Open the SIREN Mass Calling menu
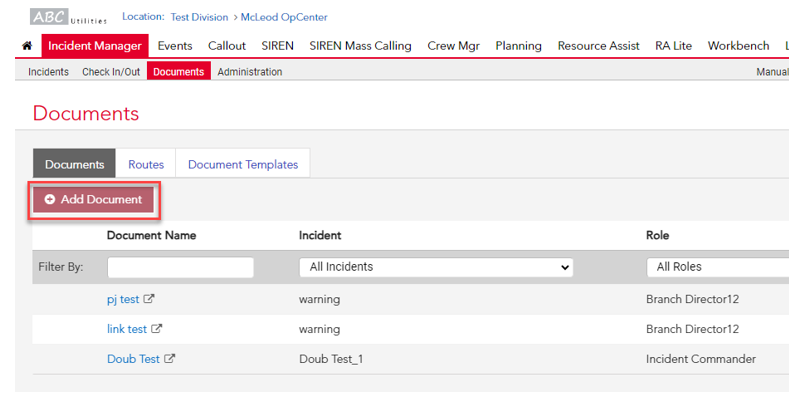The width and height of the screenshot is (789, 393). click(x=360, y=46)
